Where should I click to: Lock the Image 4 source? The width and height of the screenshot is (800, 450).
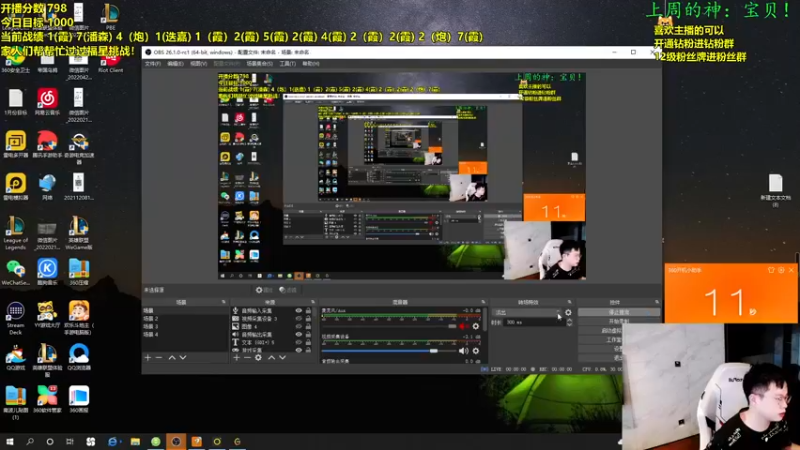308,327
